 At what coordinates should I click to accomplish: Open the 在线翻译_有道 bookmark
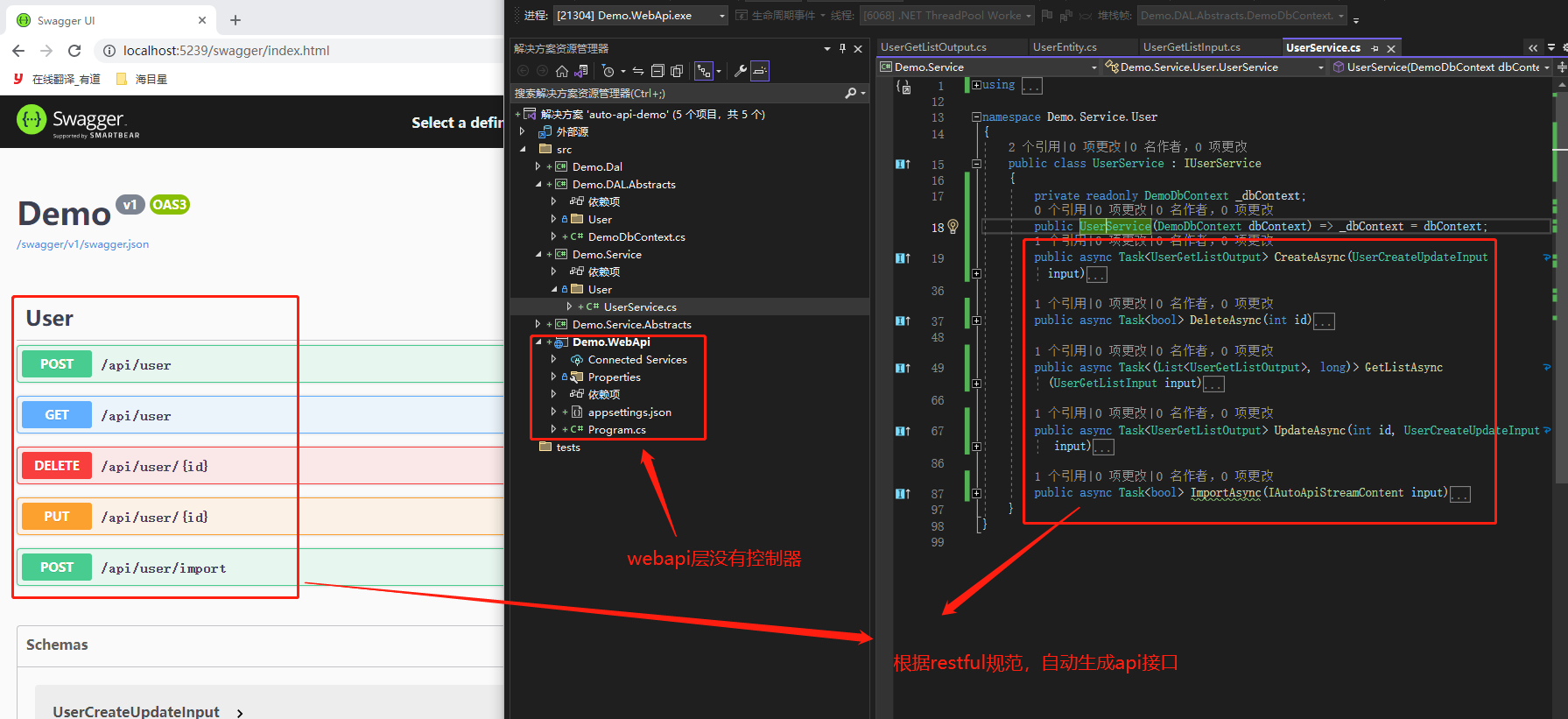[57, 79]
